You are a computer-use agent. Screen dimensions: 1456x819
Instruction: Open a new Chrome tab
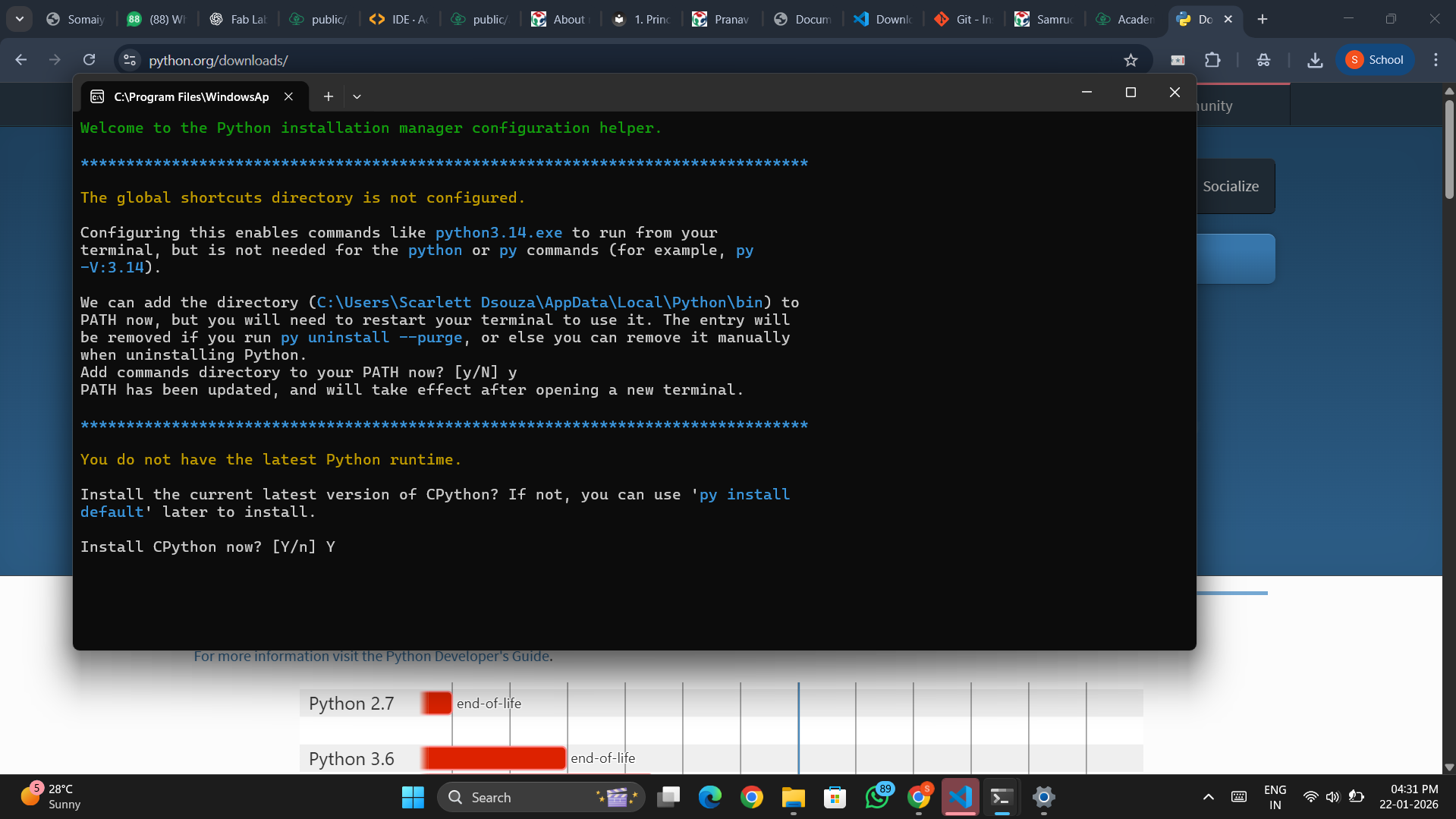tap(1263, 19)
